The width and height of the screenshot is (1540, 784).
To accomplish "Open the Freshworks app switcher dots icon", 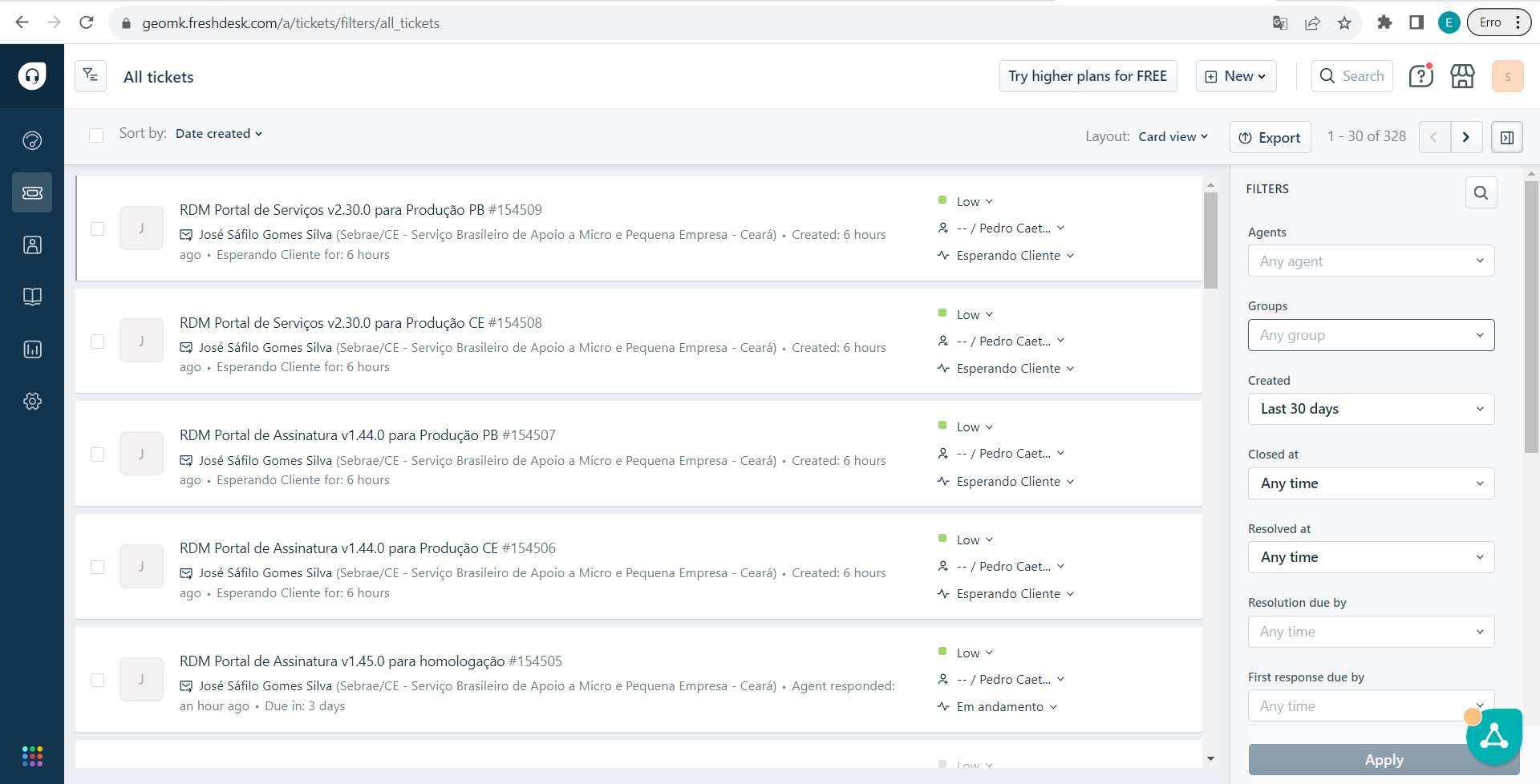I will tap(32, 756).
